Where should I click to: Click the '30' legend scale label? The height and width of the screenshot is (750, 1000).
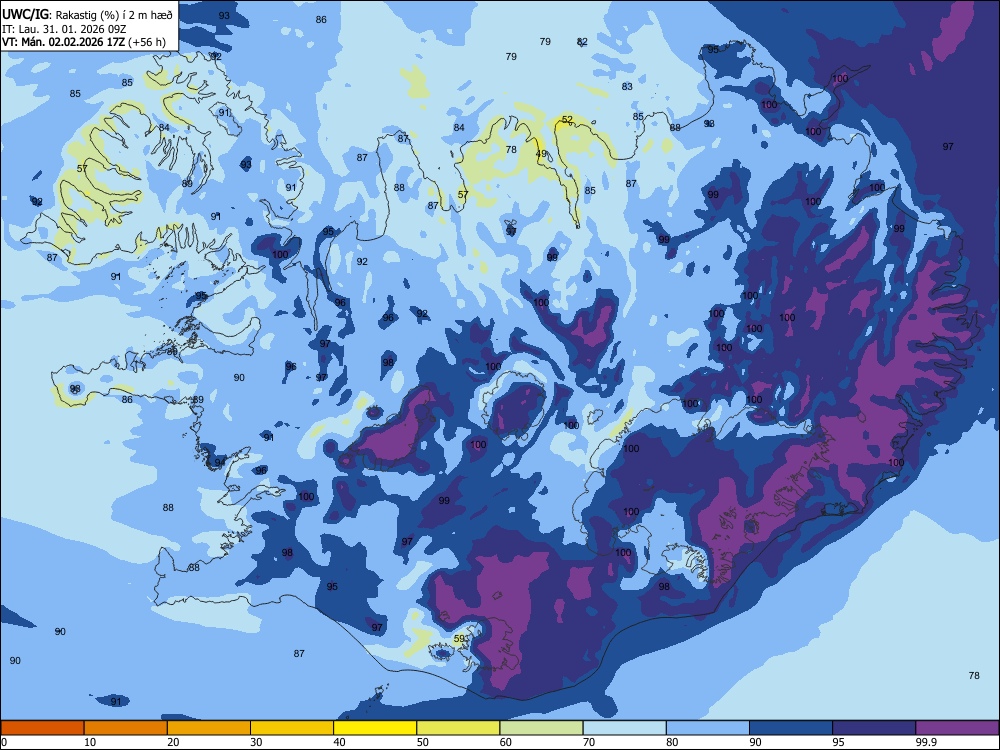coord(256,742)
